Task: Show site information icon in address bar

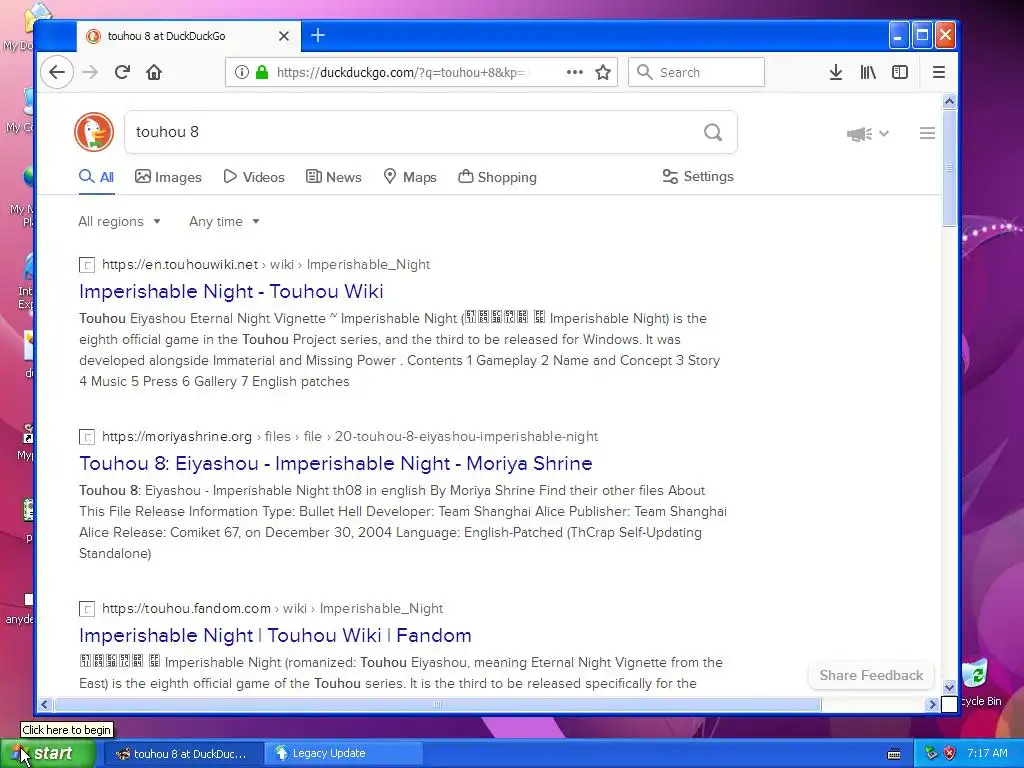Action: pos(242,72)
